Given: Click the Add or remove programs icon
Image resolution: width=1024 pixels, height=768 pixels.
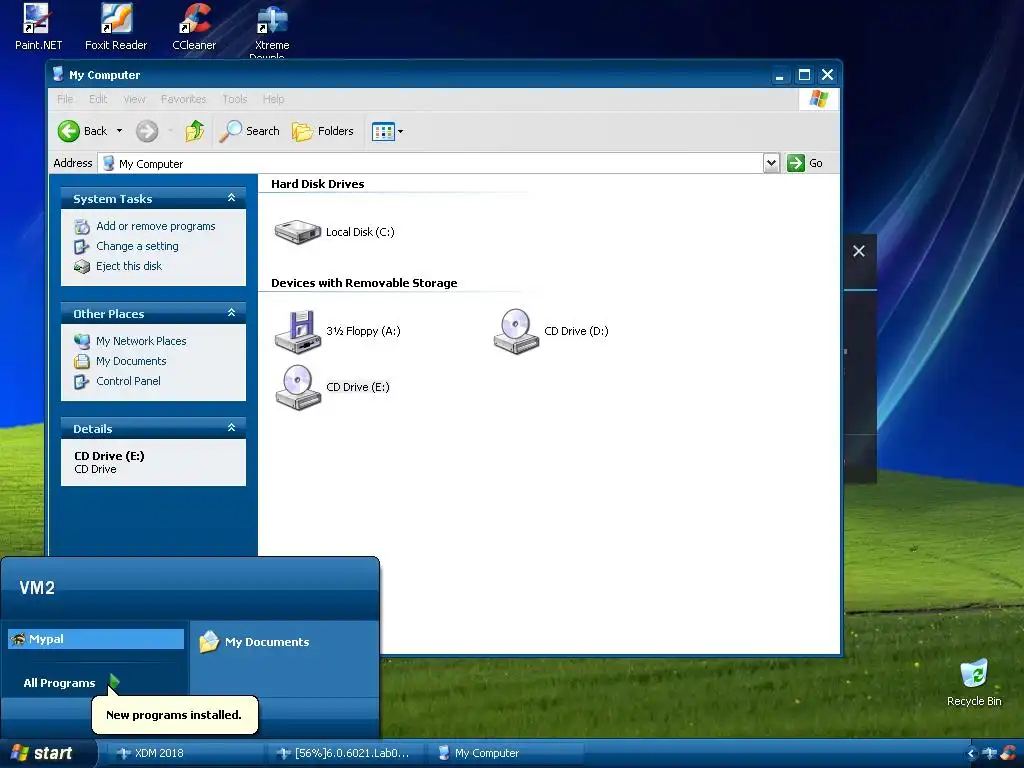Looking at the screenshot, I should (x=82, y=227).
